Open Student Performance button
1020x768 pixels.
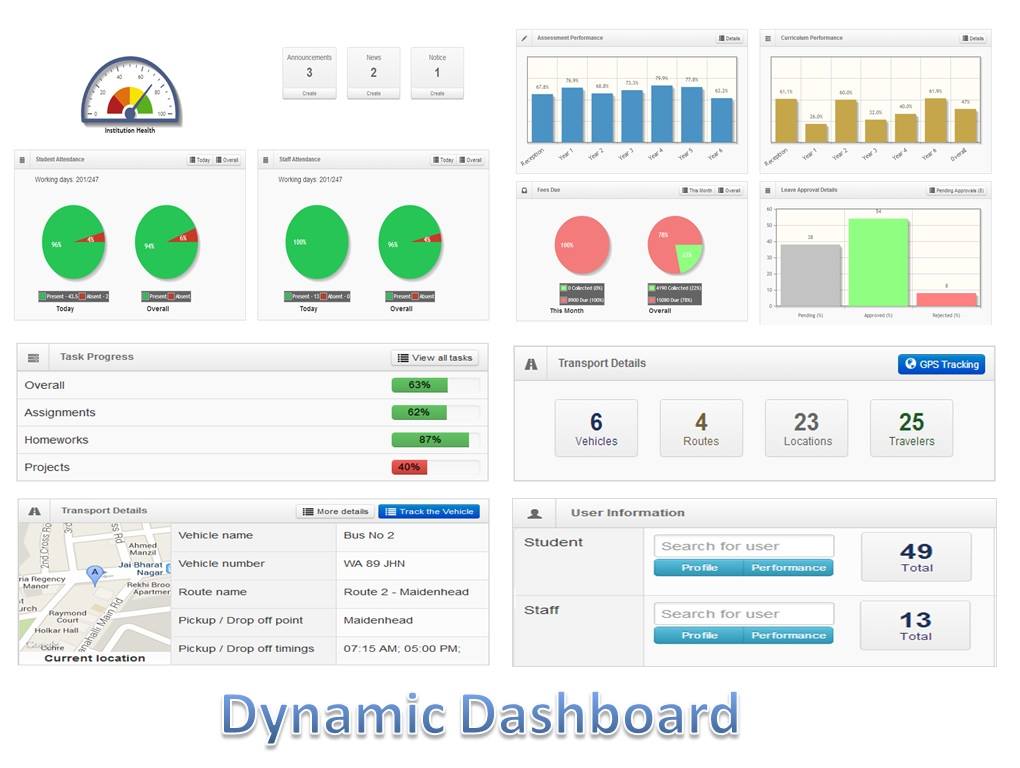pos(788,568)
